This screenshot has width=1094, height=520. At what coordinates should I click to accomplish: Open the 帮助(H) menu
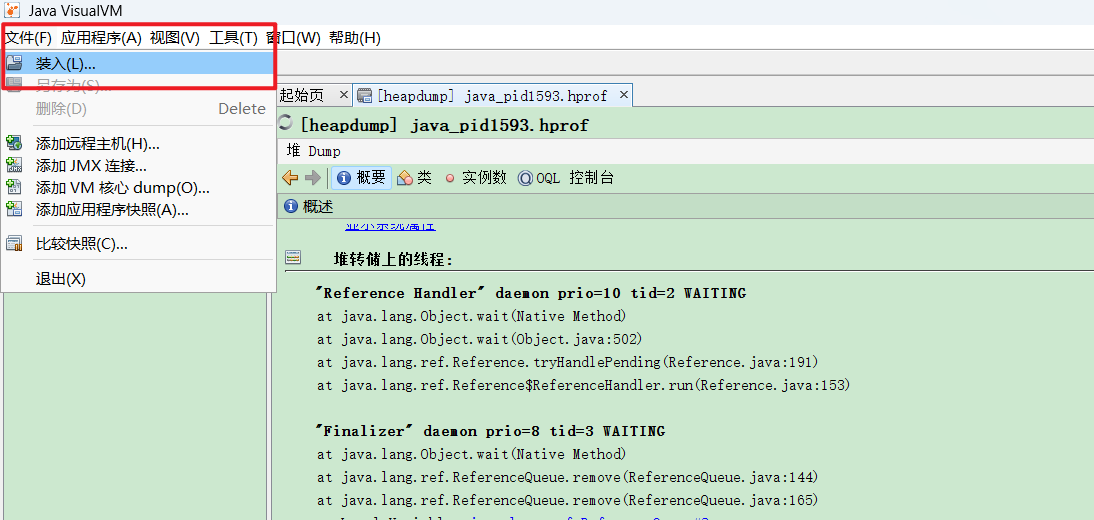click(354, 38)
